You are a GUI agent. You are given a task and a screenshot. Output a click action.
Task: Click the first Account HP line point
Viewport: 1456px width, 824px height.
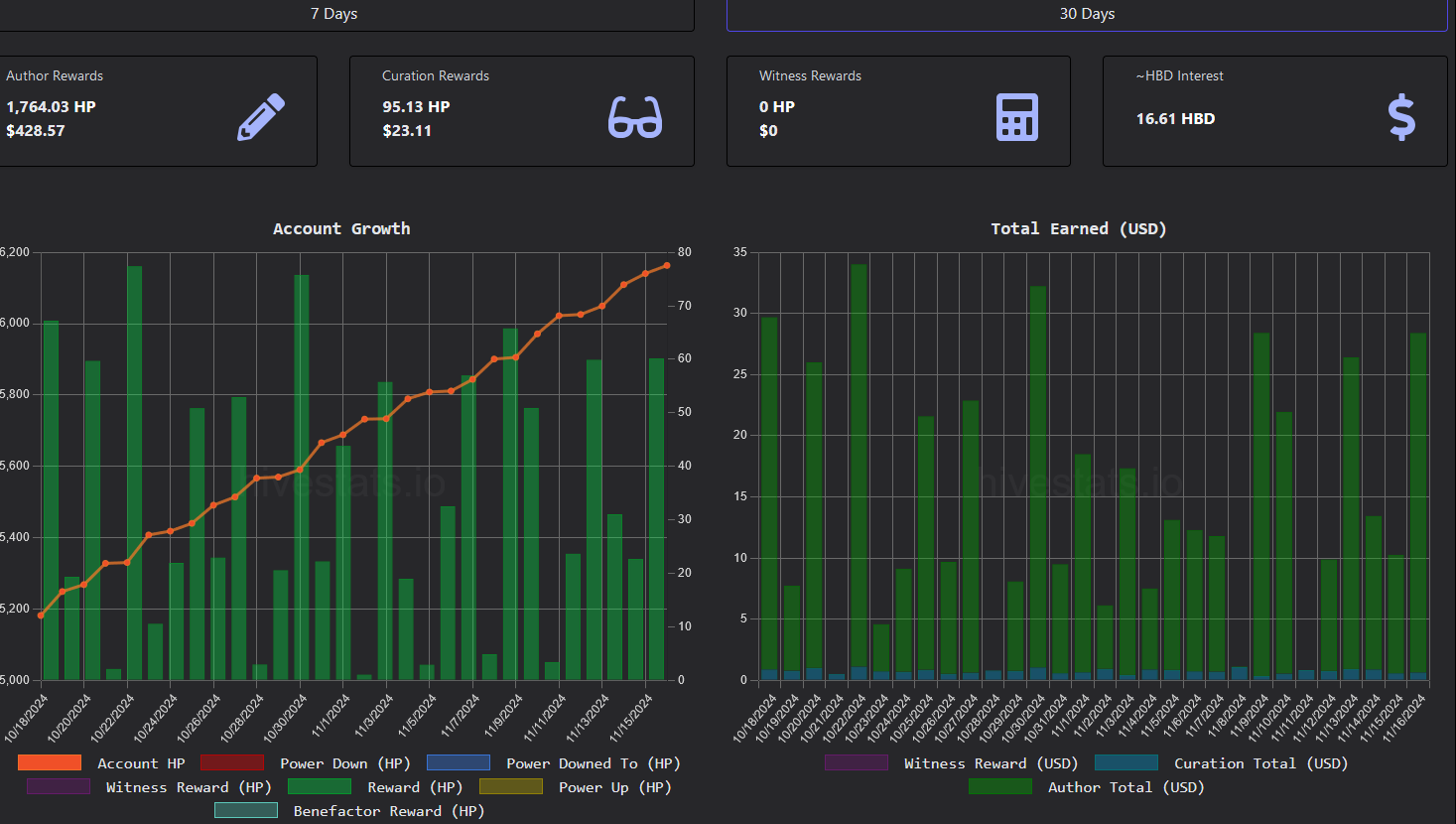(x=41, y=616)
